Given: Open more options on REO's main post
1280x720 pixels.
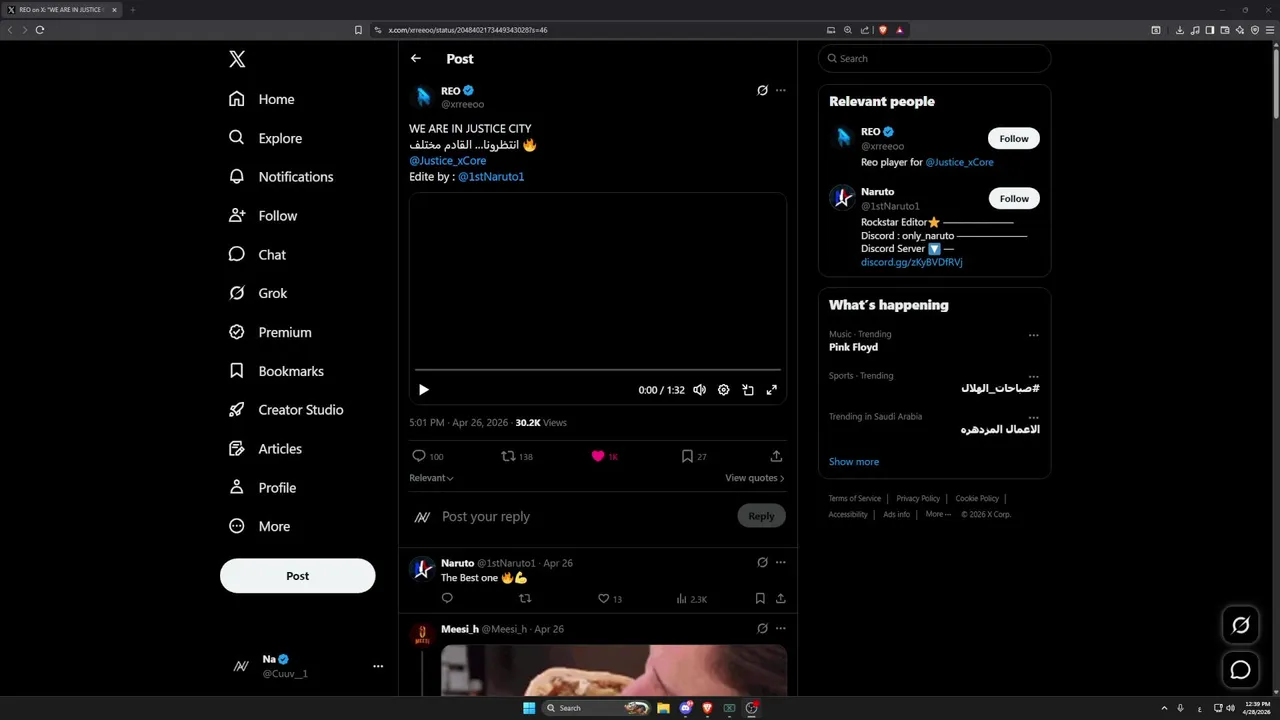Looking at the screenshot, I should pos(781,90).
